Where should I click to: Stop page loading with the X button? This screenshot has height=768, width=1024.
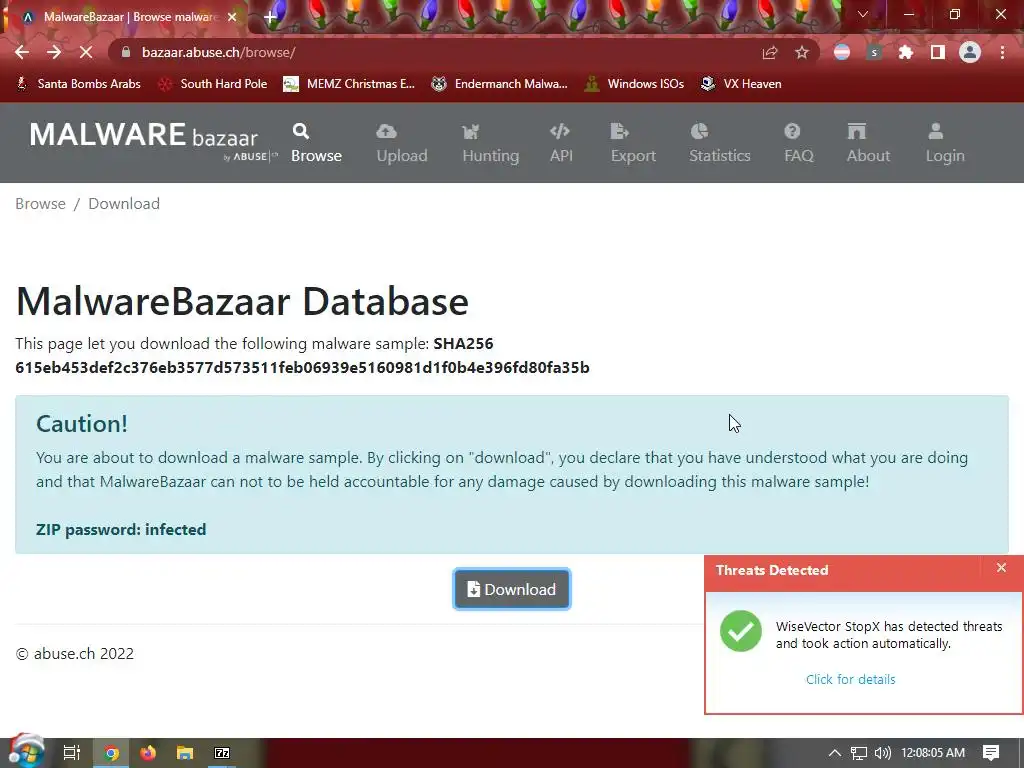coord(86,52)
